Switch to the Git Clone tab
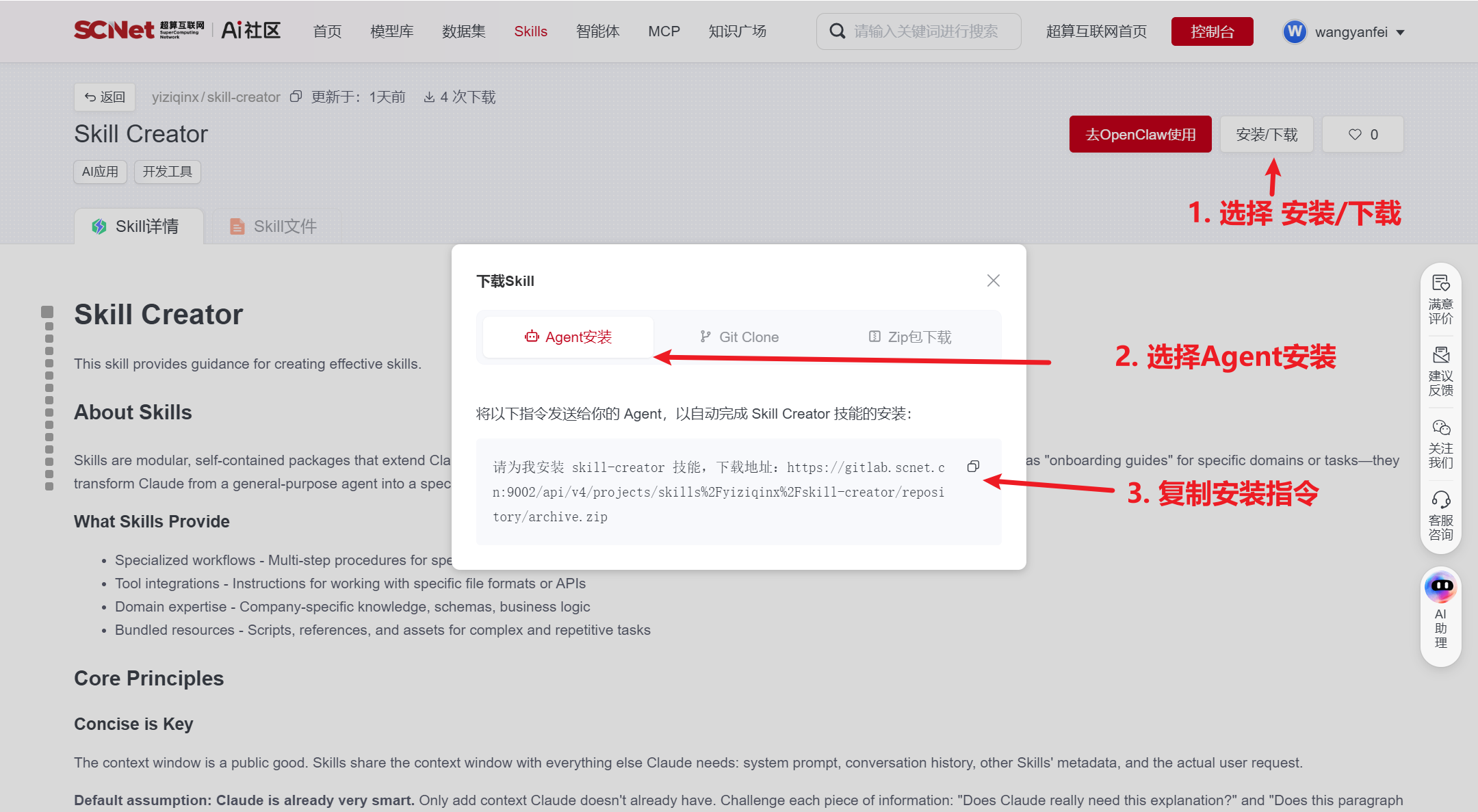 pyautogui.click(x=739, y=337)
